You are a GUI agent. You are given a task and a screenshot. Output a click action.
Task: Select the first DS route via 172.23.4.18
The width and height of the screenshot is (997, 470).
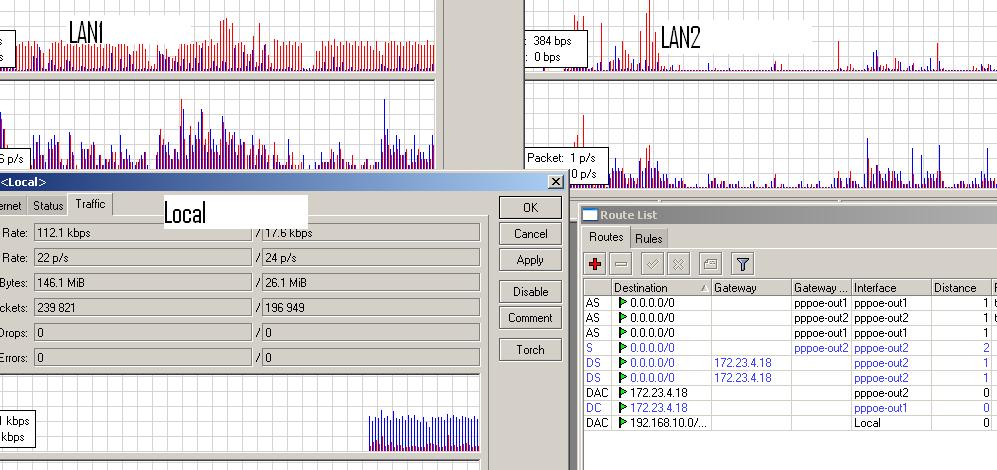790,363
